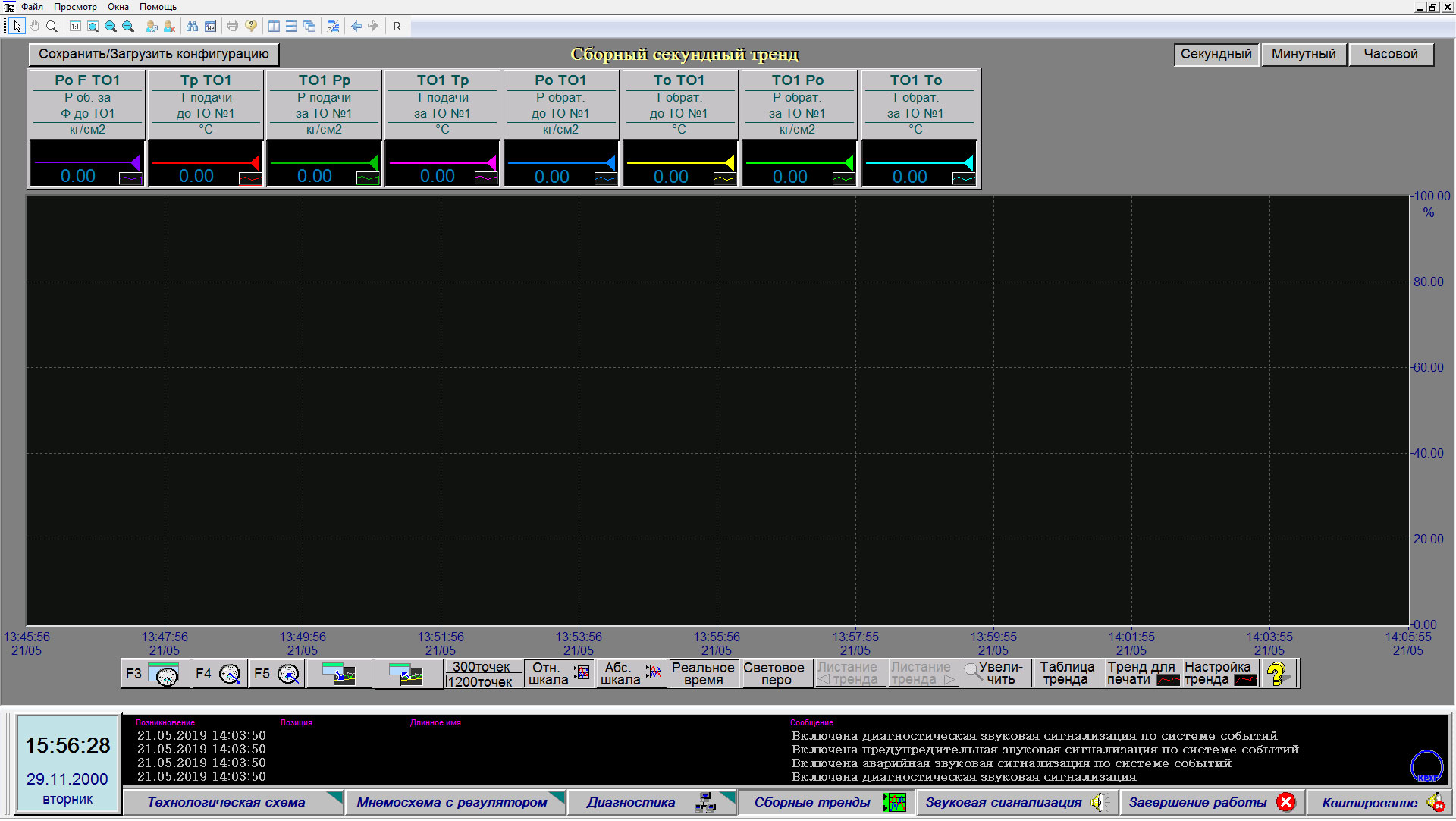Open mini trend icon in TO1 To card
This screenshot has width=1456, height=821.
coord(963,179)
